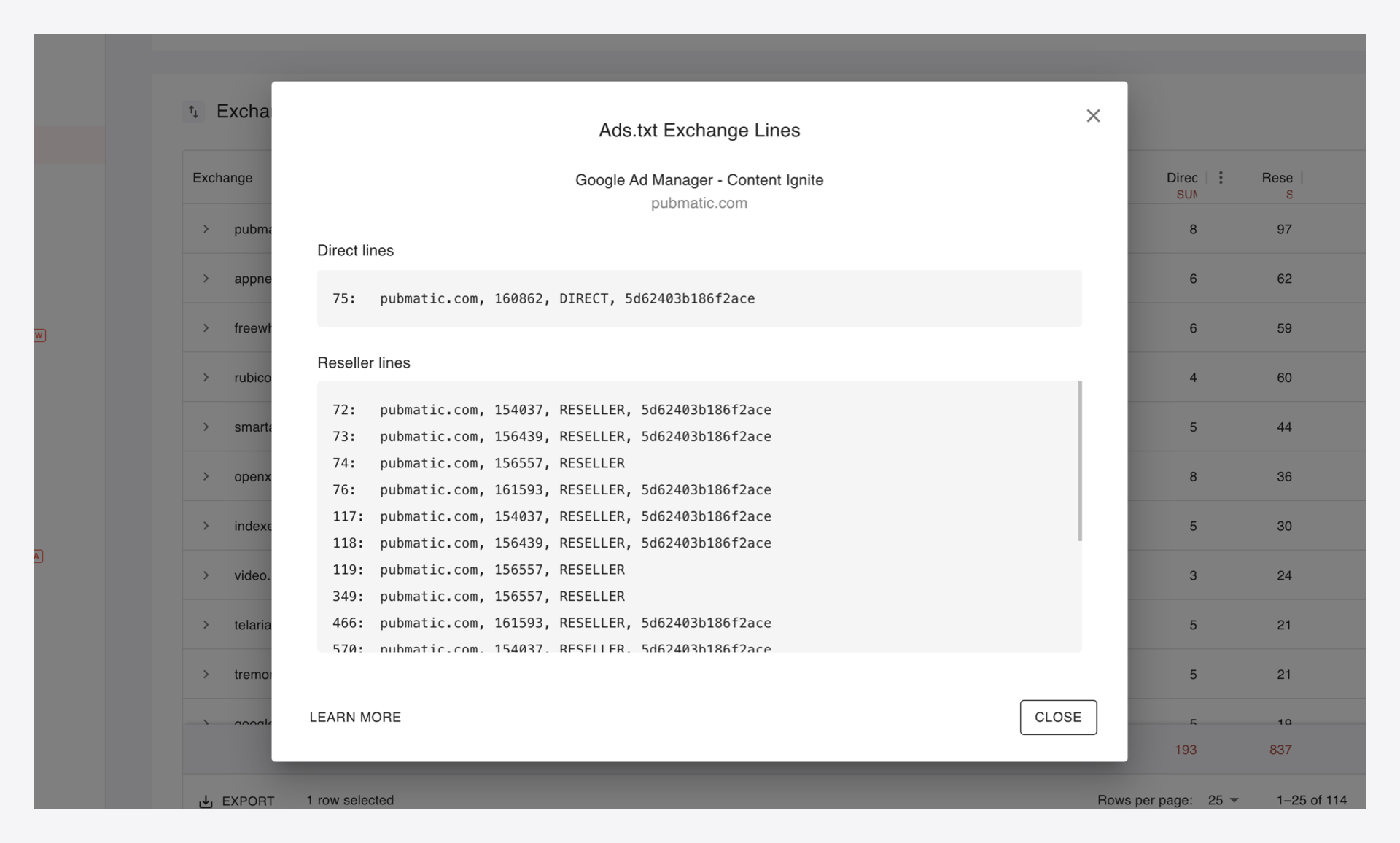Click reseller count 62 in the second row
The width and height of the screenshot is (1400, 843).
tap(1284, 279)
